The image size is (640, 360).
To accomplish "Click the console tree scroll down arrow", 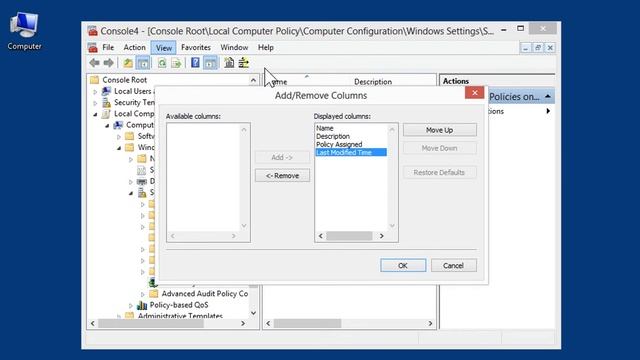I will coord(253,313).
